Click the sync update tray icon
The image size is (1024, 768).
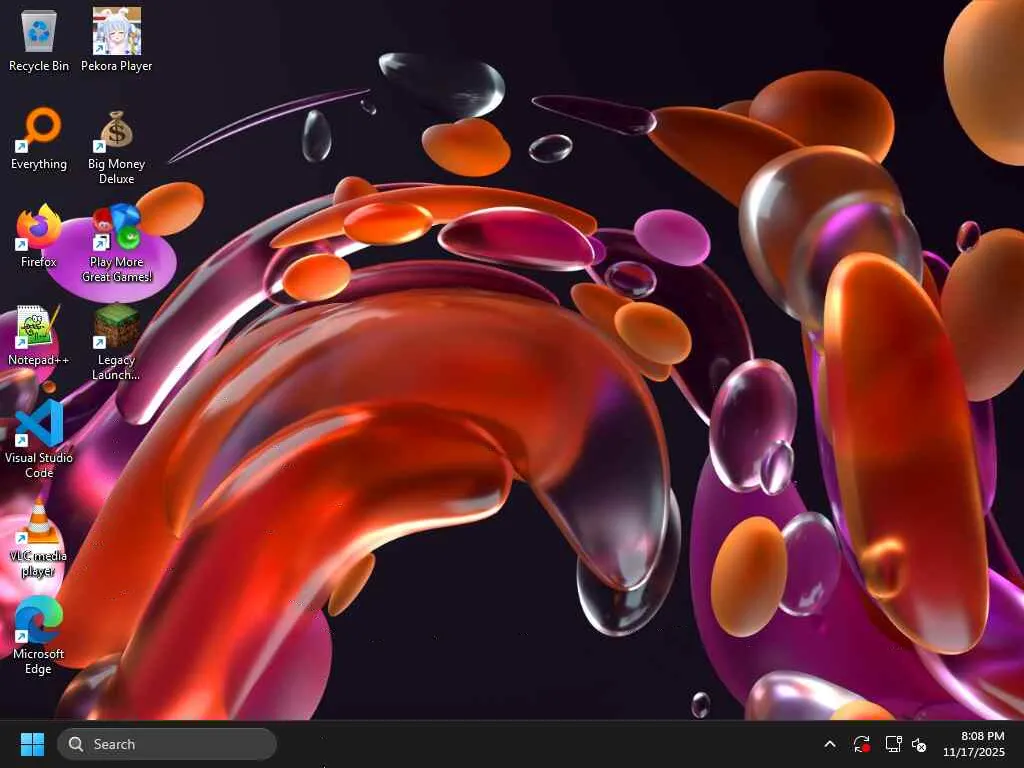point(861,744)
